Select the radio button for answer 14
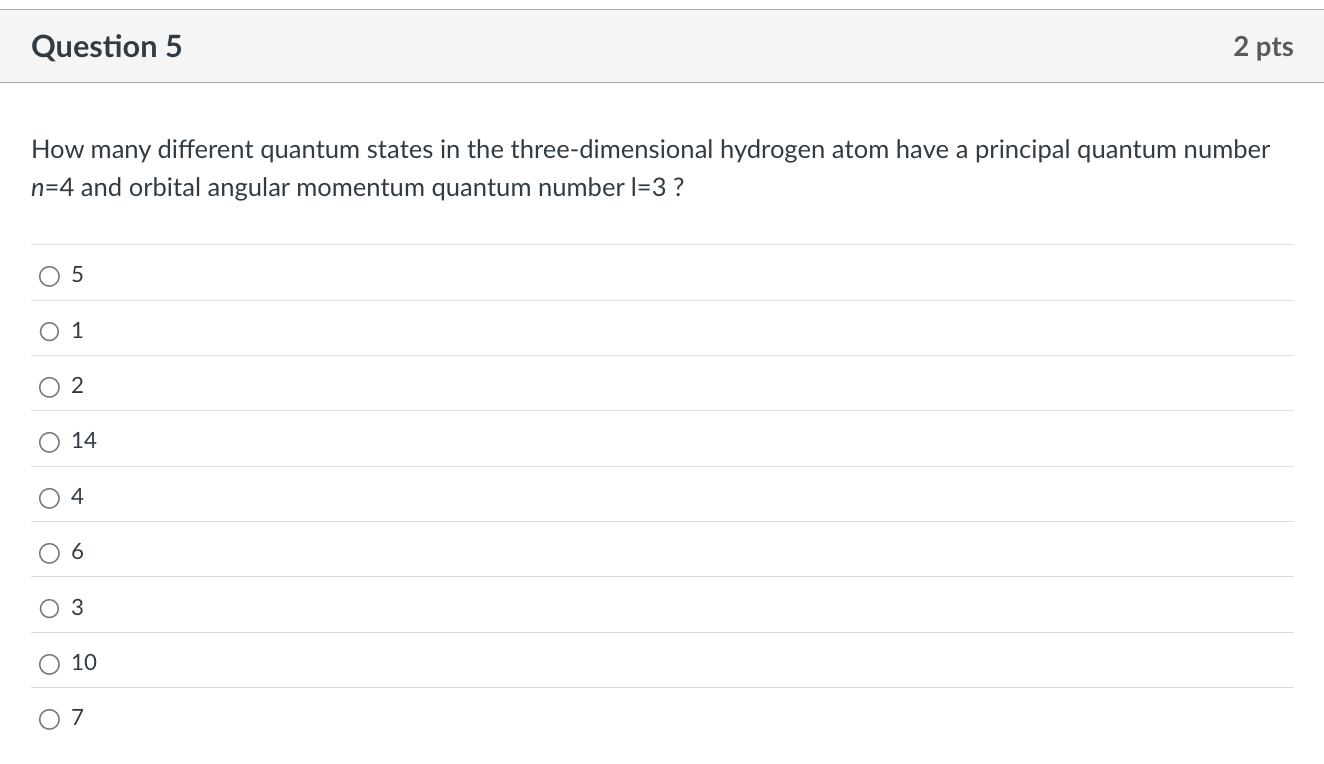The image size is (1324, 764). (49, 441)
